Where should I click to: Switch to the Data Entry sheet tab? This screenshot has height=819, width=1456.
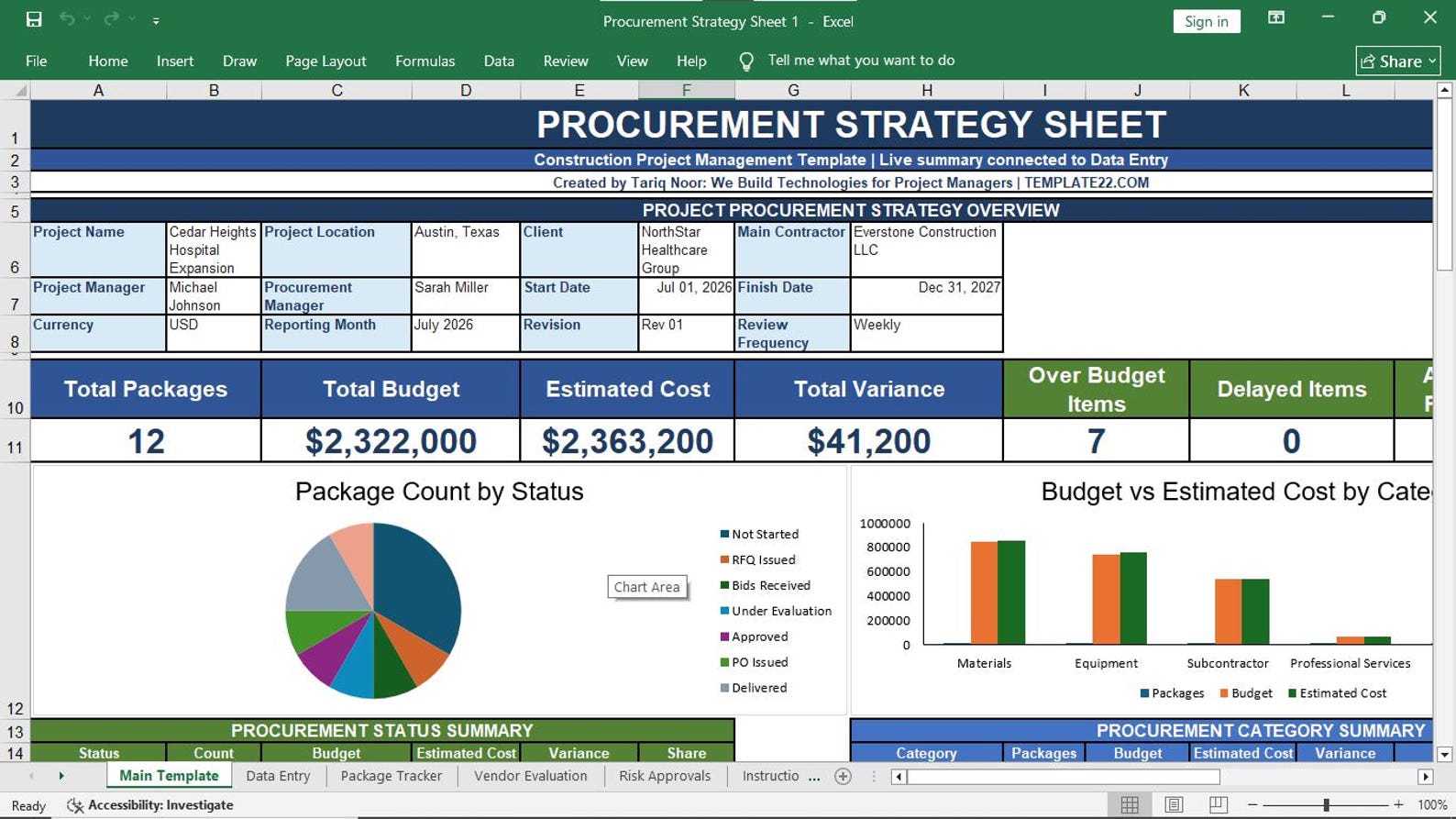tap(278, 776)
